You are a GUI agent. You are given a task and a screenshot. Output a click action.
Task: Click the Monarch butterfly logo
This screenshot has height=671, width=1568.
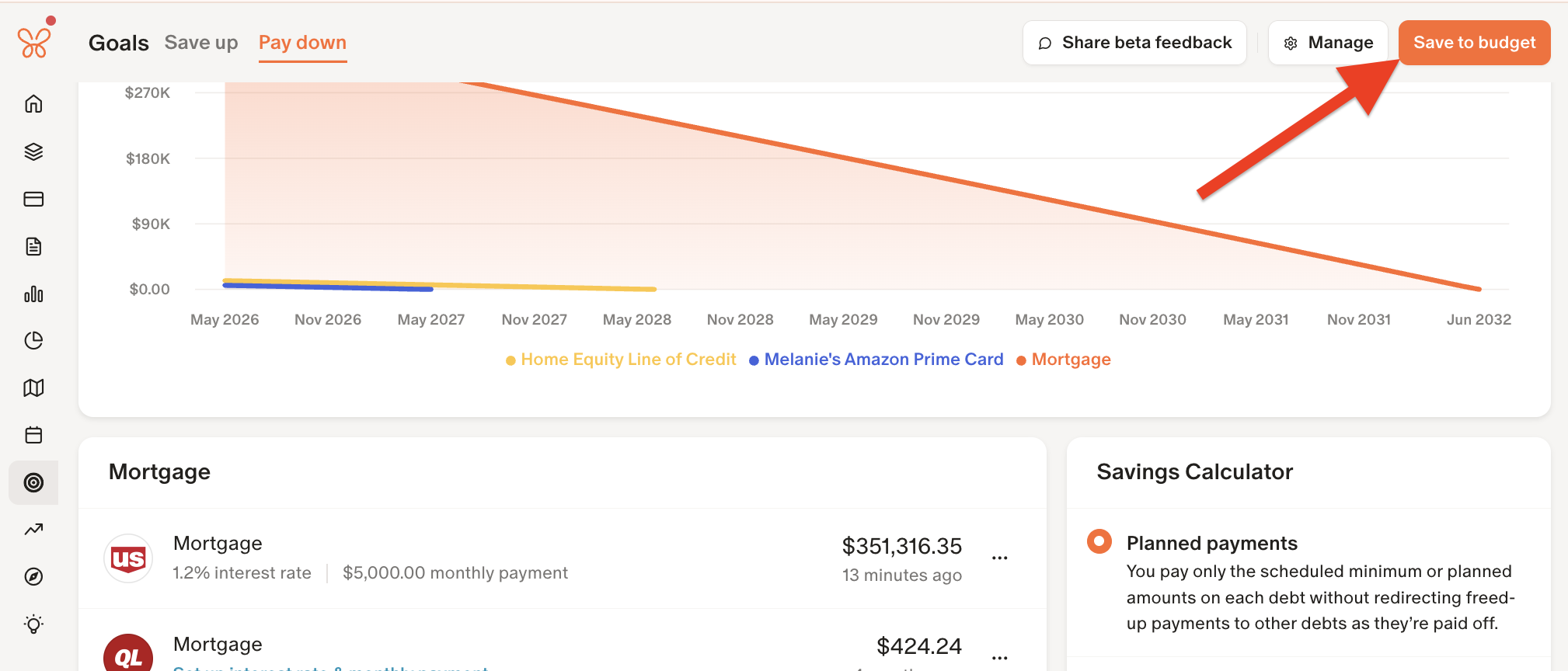click(34, 43)
